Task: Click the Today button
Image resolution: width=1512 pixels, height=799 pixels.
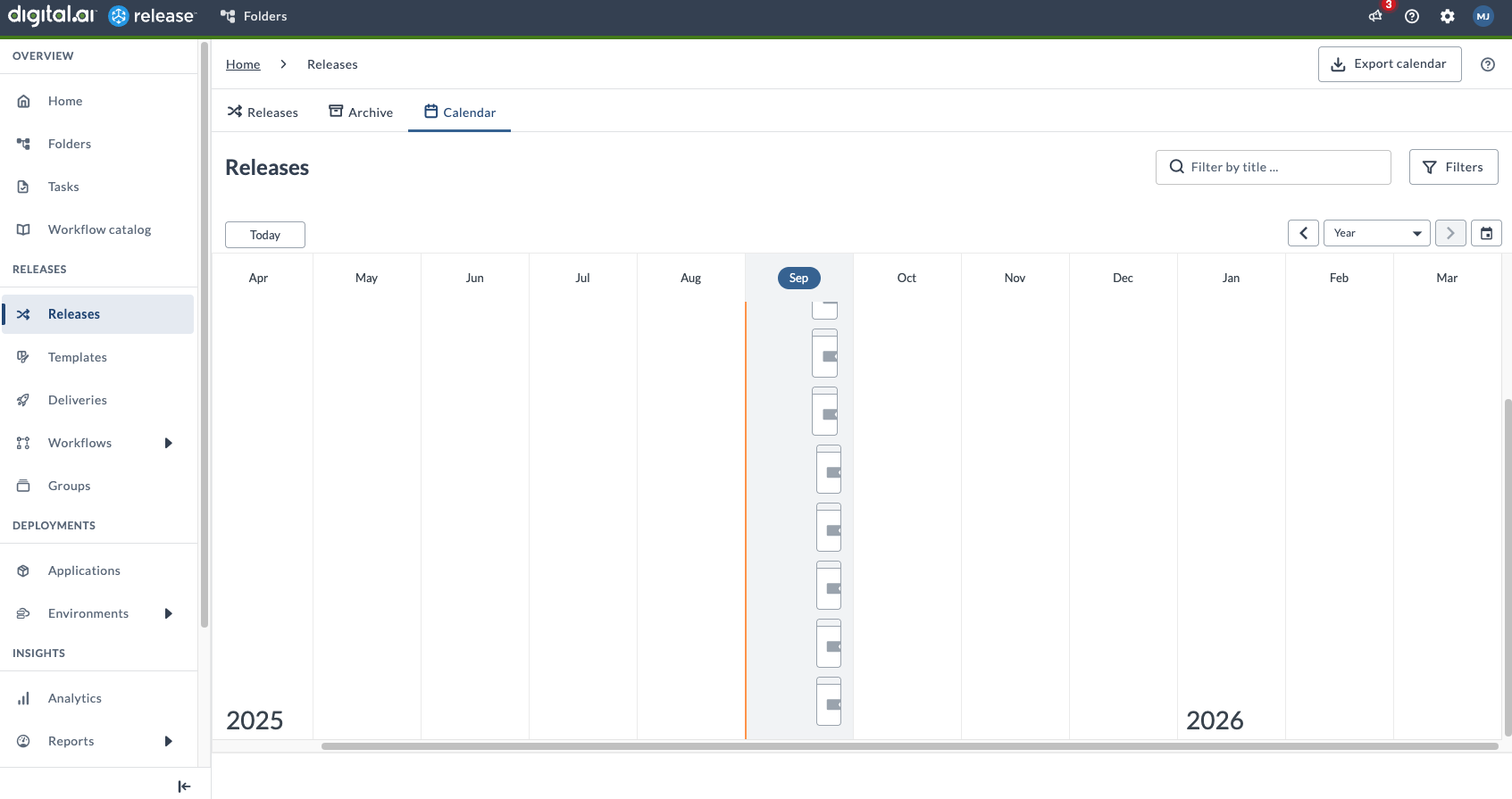Action: click(x=265, y=235)
